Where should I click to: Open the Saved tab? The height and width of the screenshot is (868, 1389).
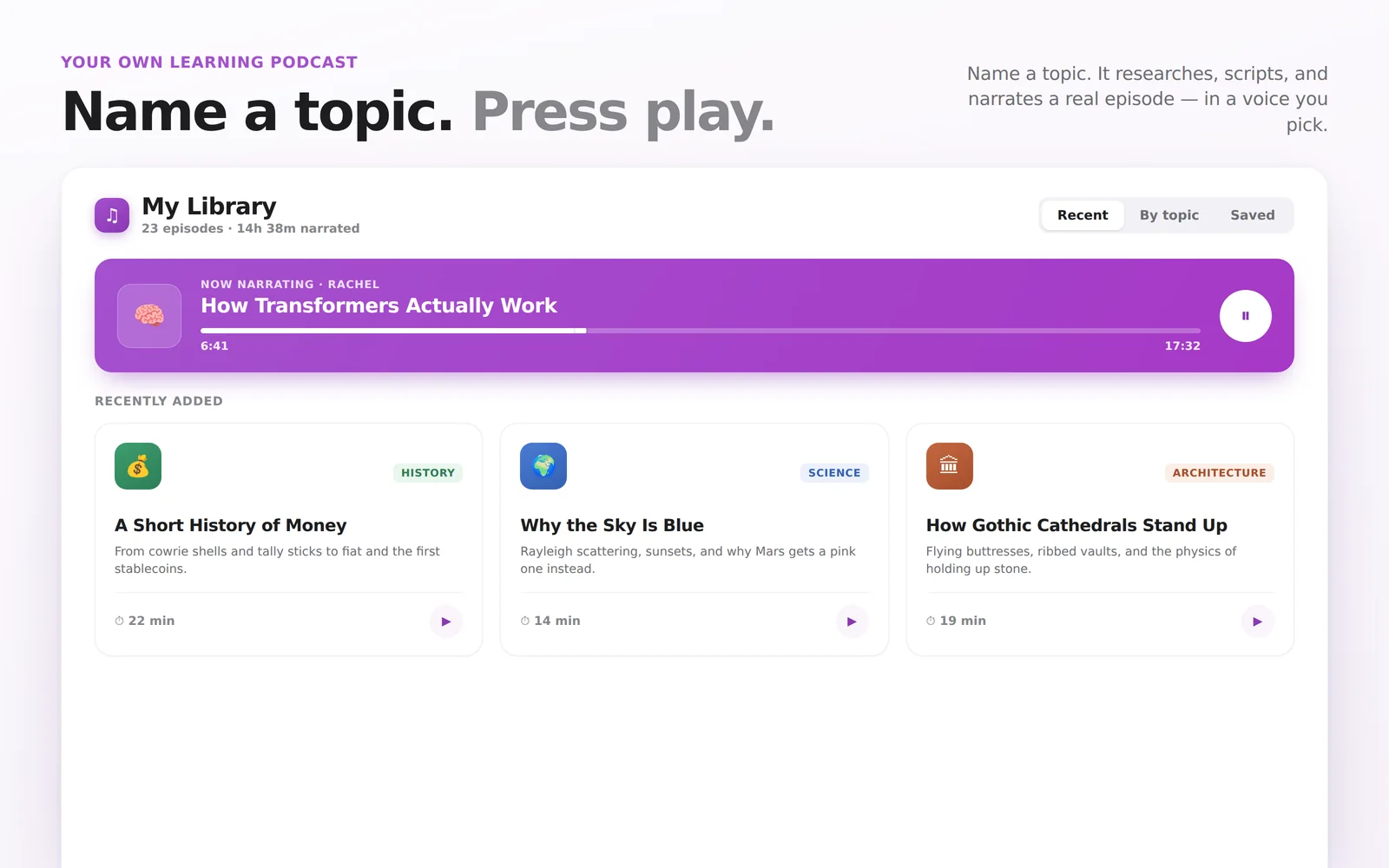tap(1252, 215)
